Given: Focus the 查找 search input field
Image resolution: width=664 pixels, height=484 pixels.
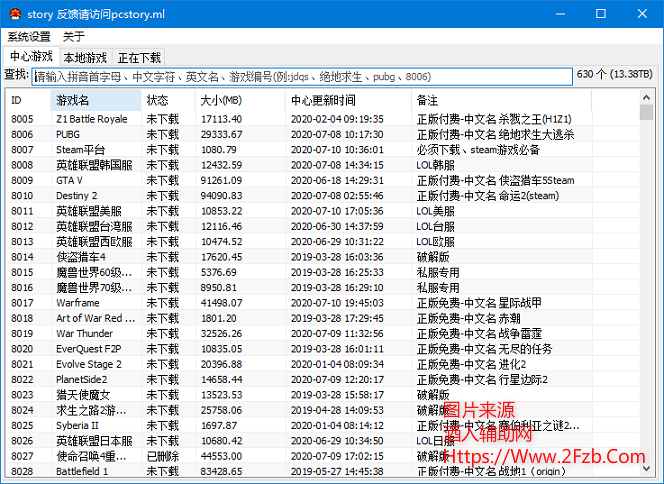Looking at the screenshot, I should [302, 77].
